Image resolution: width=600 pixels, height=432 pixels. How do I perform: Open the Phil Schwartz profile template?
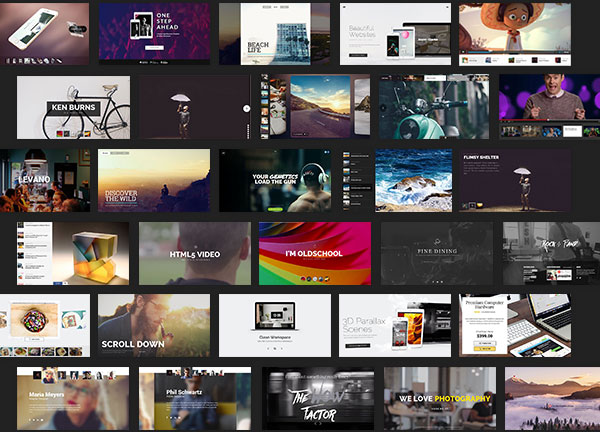coord(194,399)
